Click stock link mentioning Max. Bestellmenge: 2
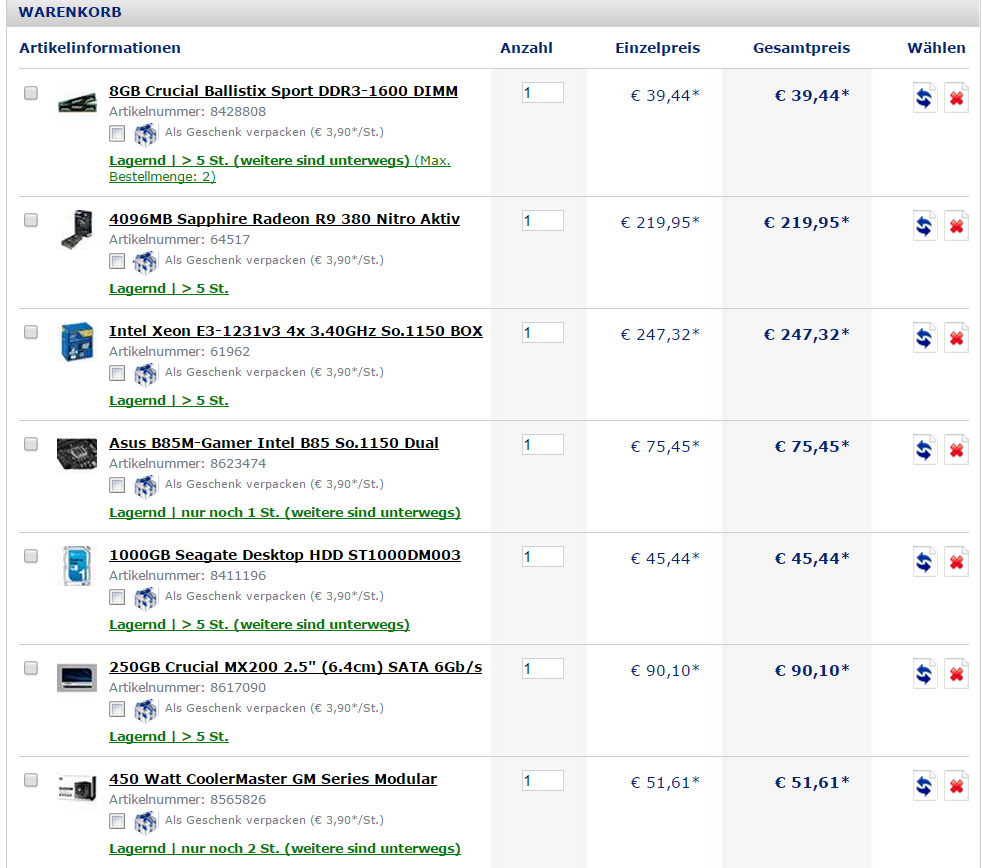This screenshot has width=982, height=868. [280, 168]
